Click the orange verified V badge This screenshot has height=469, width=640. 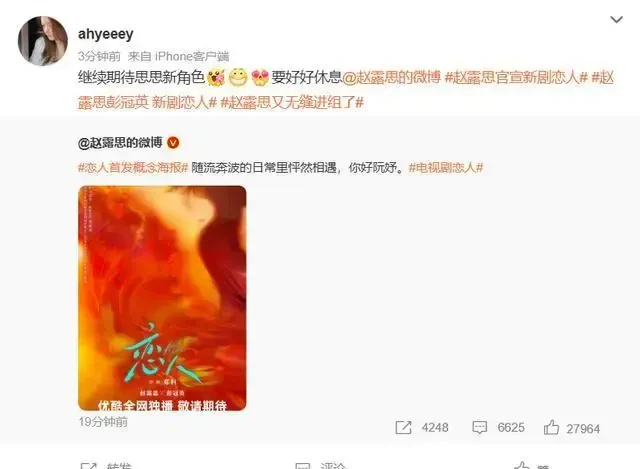coord(173,142)
